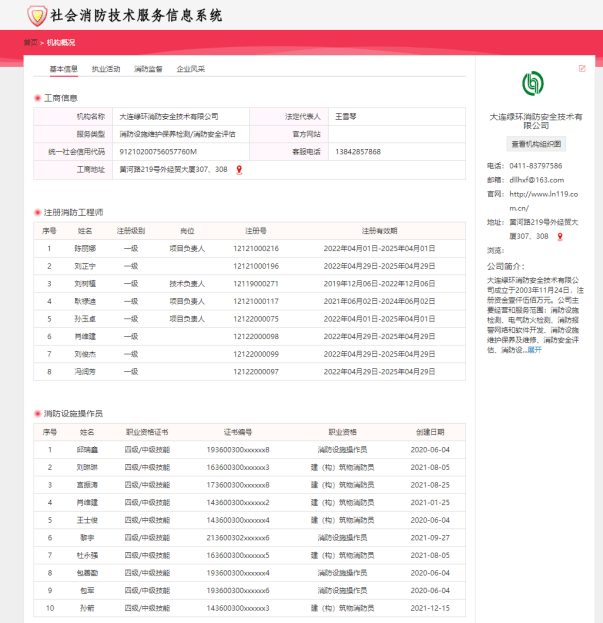Click the 消防设施操作员 section heading

pos(73,414)
